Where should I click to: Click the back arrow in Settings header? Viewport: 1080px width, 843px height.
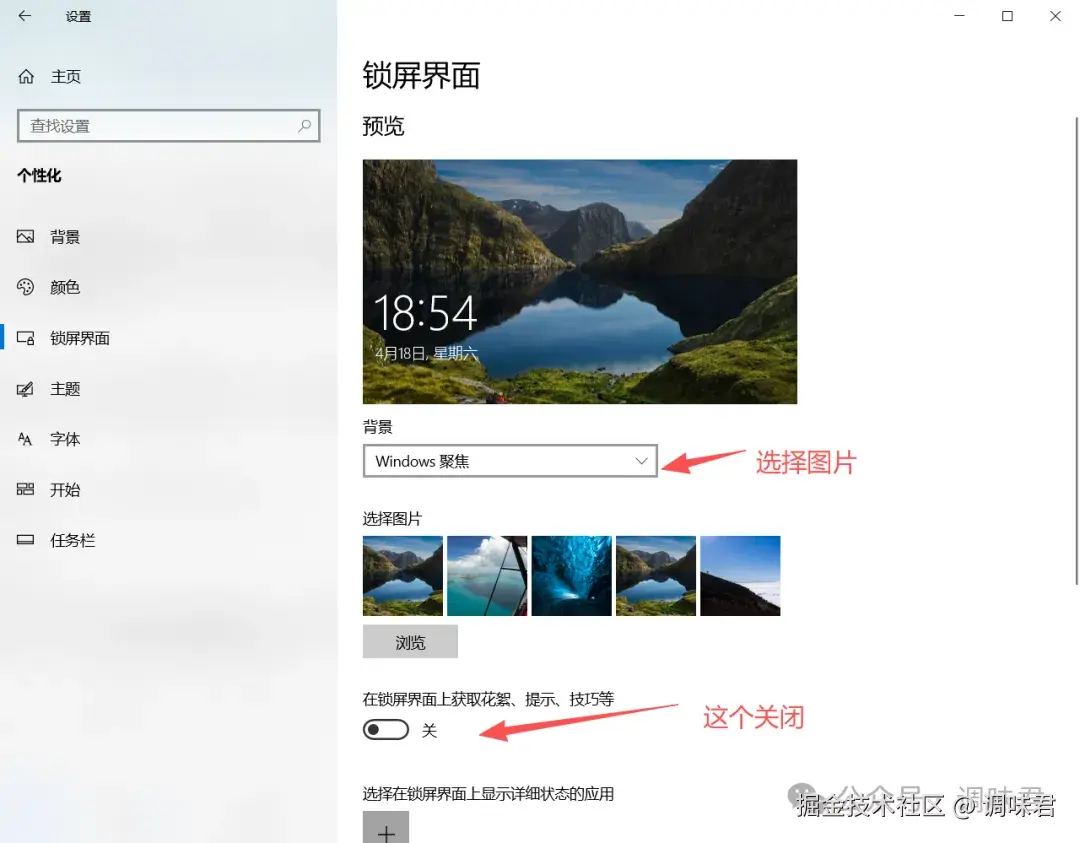point(25,16)
